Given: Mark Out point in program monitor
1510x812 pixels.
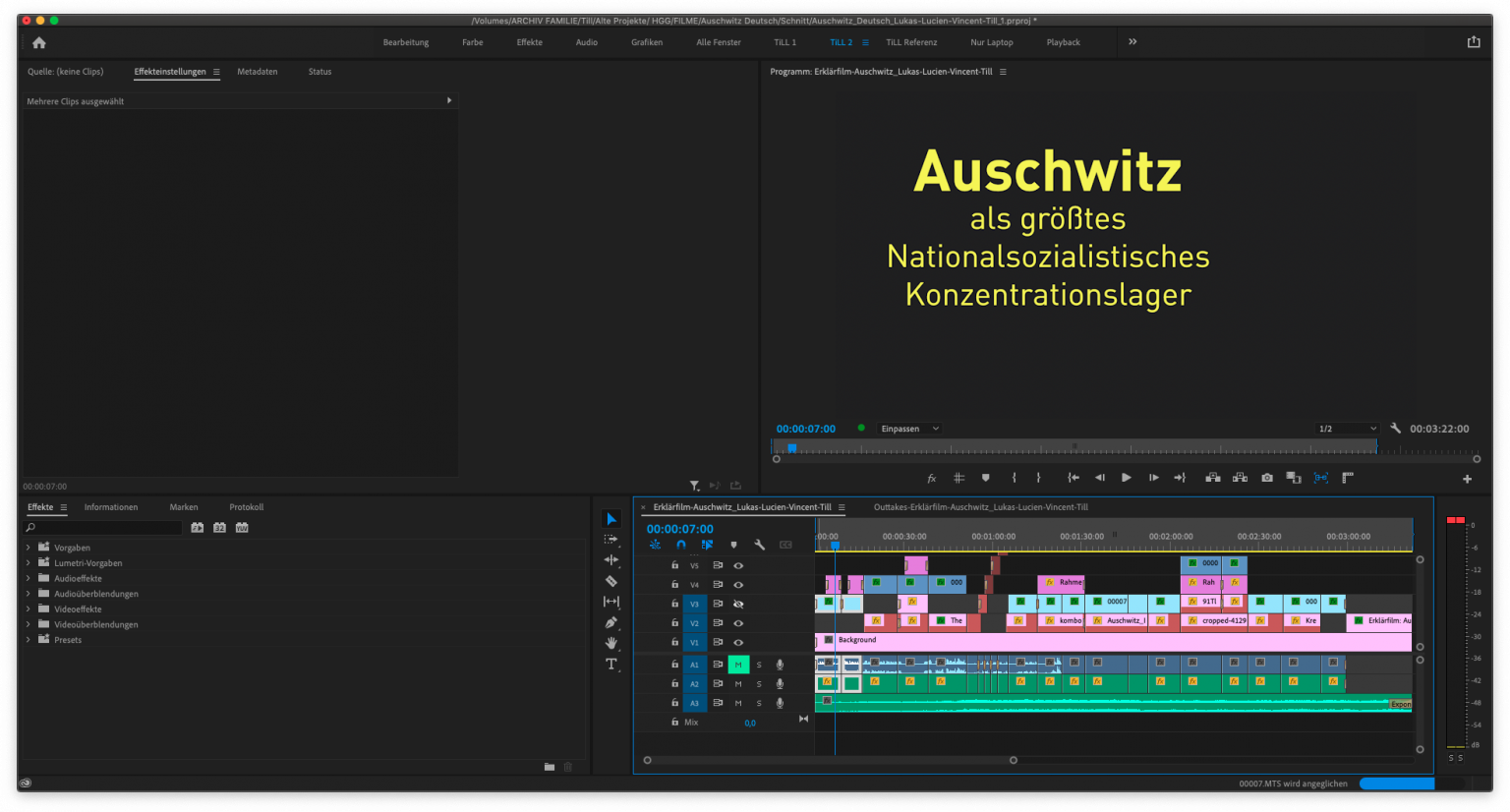Looking at the screenshot, I should (1038, 478).
